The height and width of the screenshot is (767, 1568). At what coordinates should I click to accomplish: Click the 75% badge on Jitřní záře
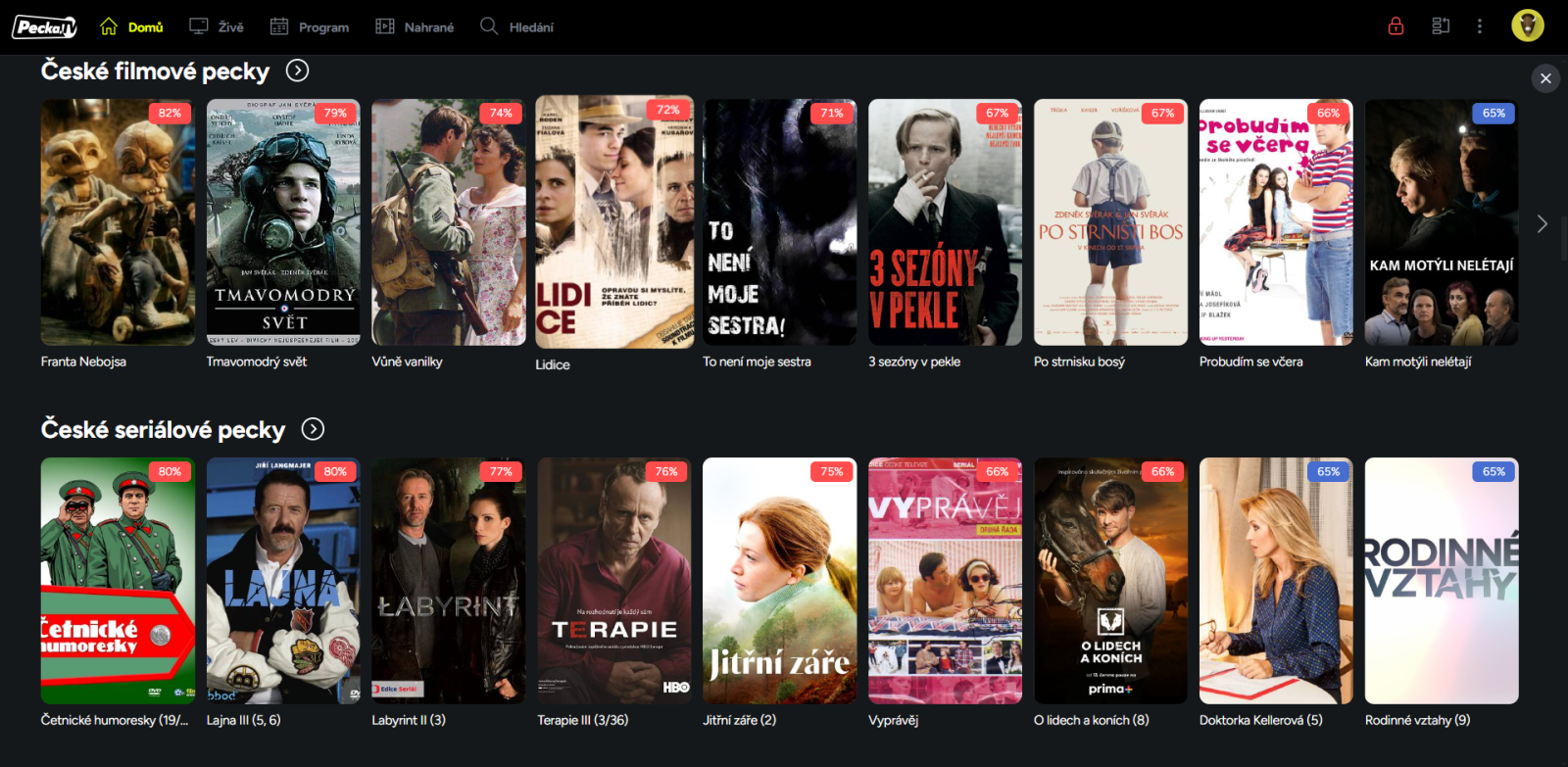[832, 471]
